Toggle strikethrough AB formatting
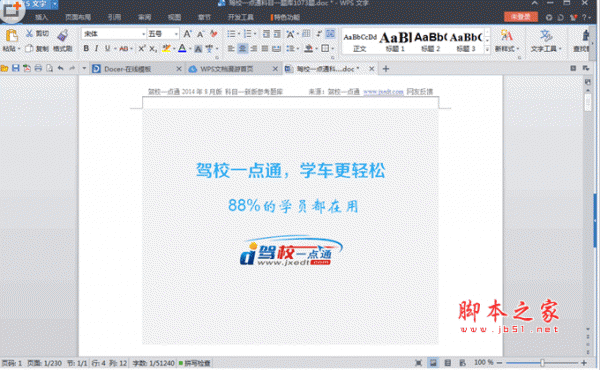This screenshot has height=370, width=600. click(x=123, y=49)
